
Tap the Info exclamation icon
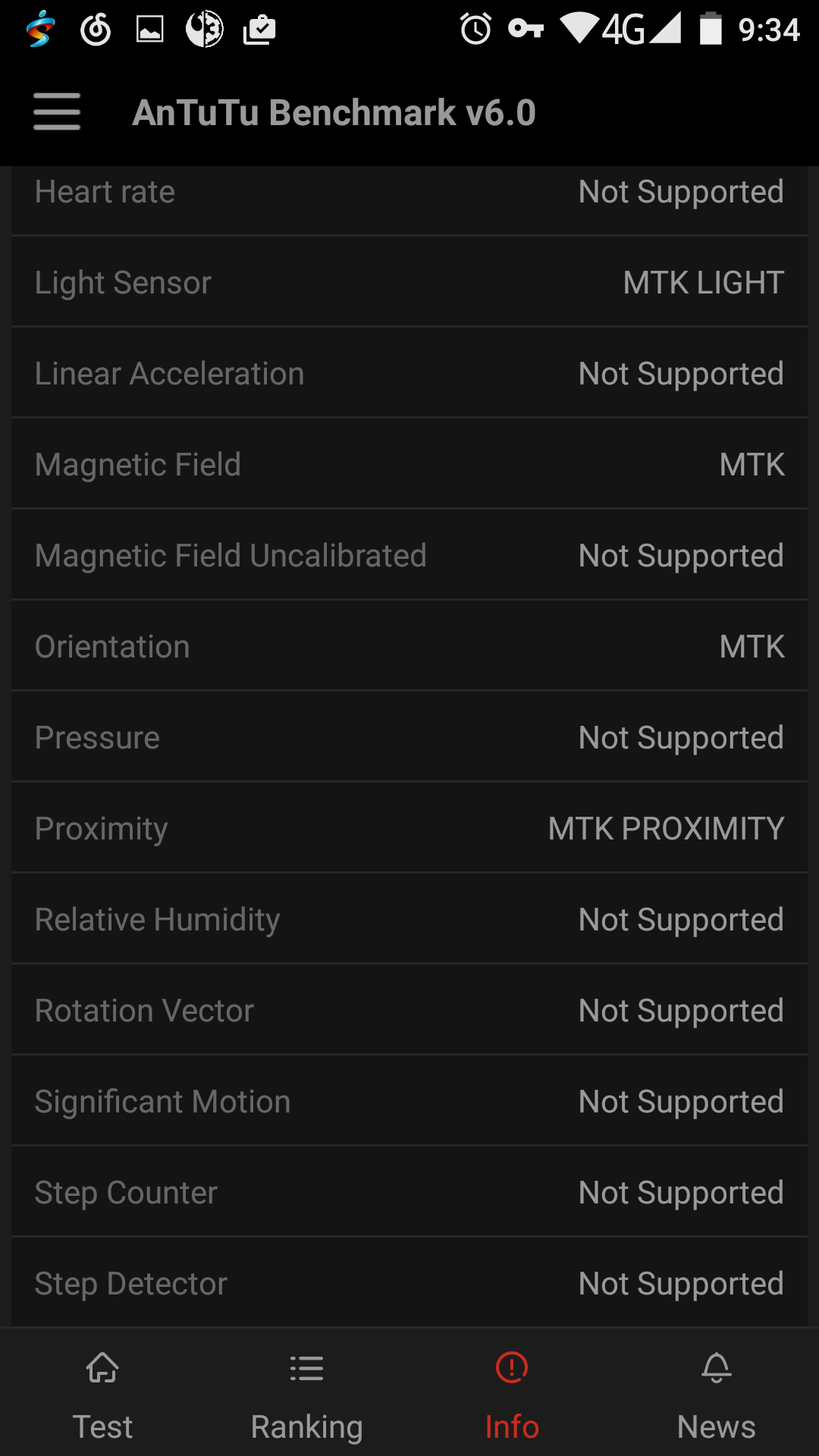(x=512, y=1369)
